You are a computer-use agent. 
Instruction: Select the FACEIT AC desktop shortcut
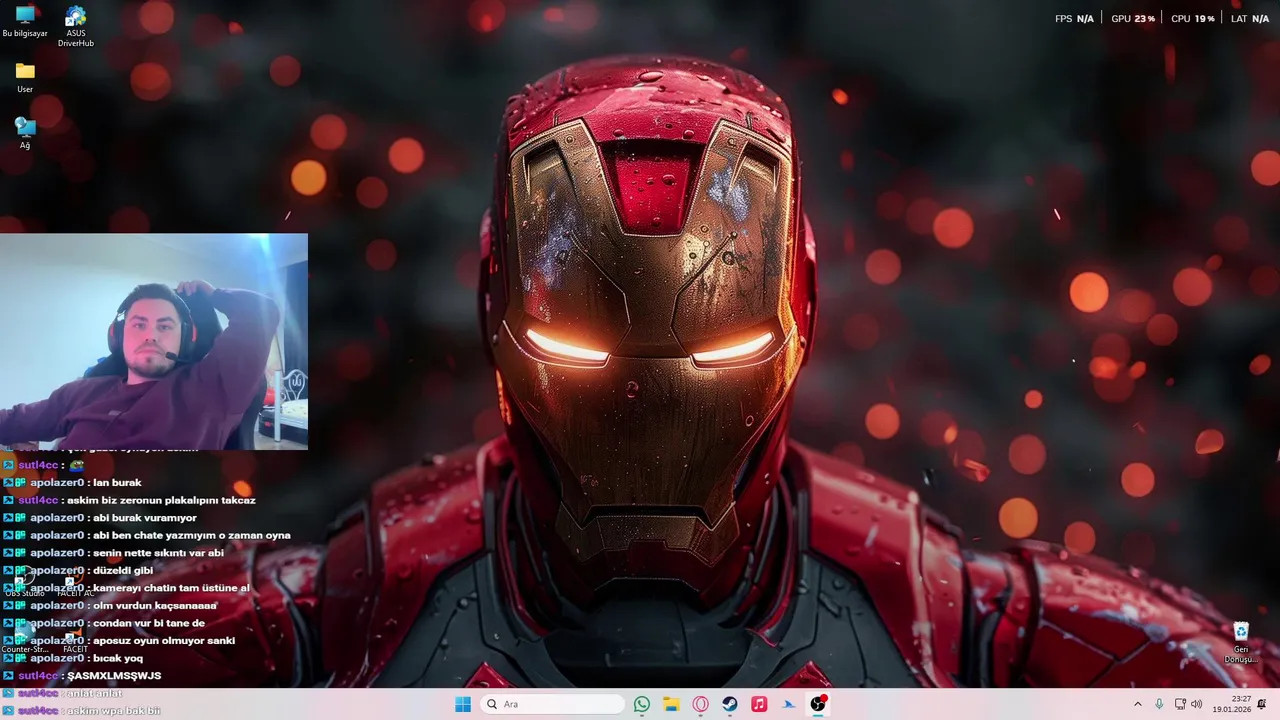click(75, 582)
